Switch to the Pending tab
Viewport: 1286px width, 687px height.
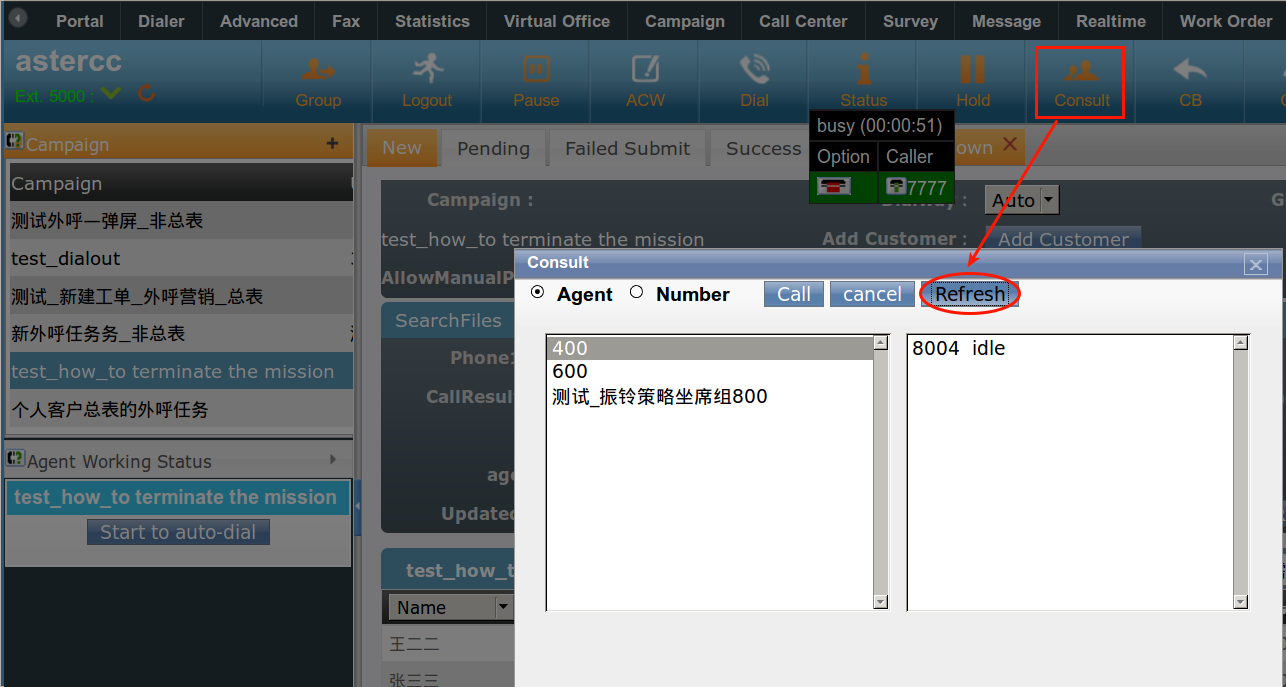[x=493, y=148]
